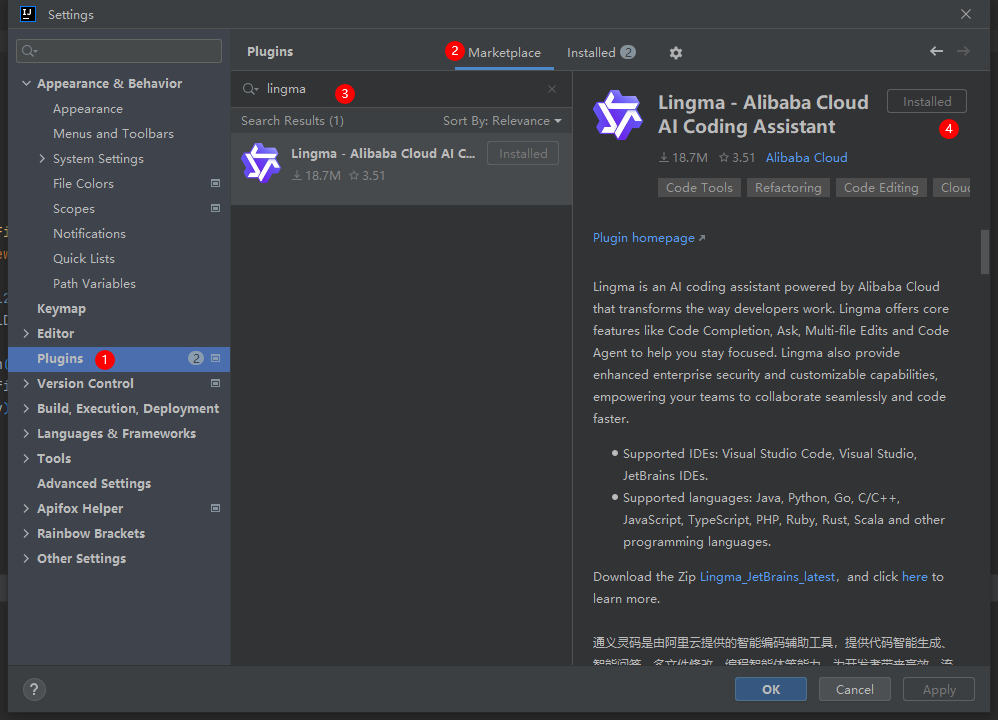Screen dimensions: 998x720
Task: Follow the 'here' learn more link
Action: click(915, 577)
